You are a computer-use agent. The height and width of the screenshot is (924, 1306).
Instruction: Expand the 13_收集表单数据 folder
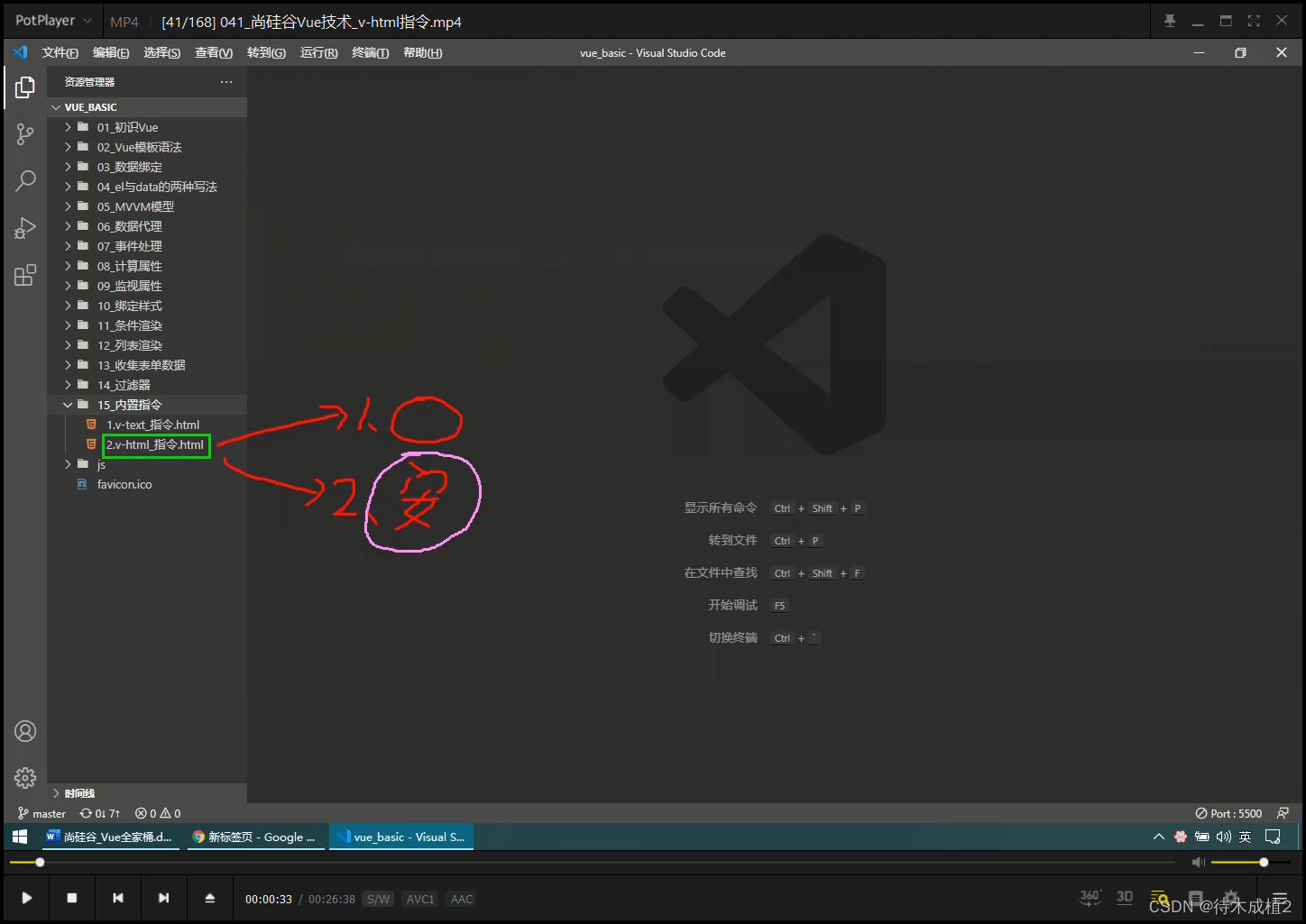(147, 365)
